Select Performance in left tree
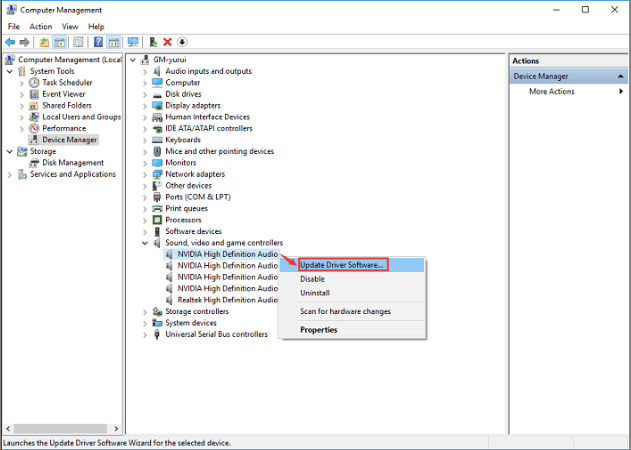The image size is (631, 450). 64,128
